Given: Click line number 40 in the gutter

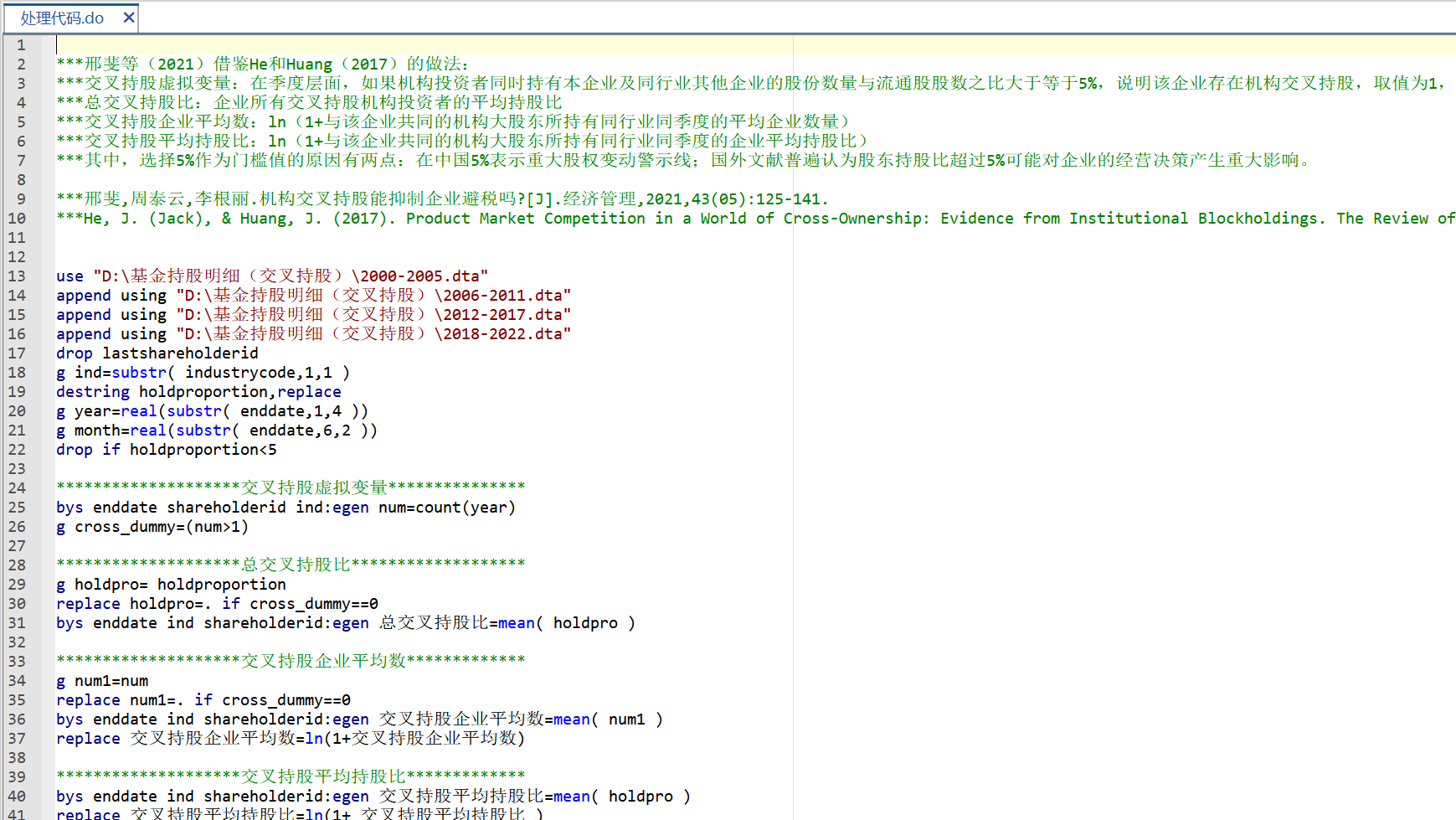Looking at the screenshot, I should (18, 797).
